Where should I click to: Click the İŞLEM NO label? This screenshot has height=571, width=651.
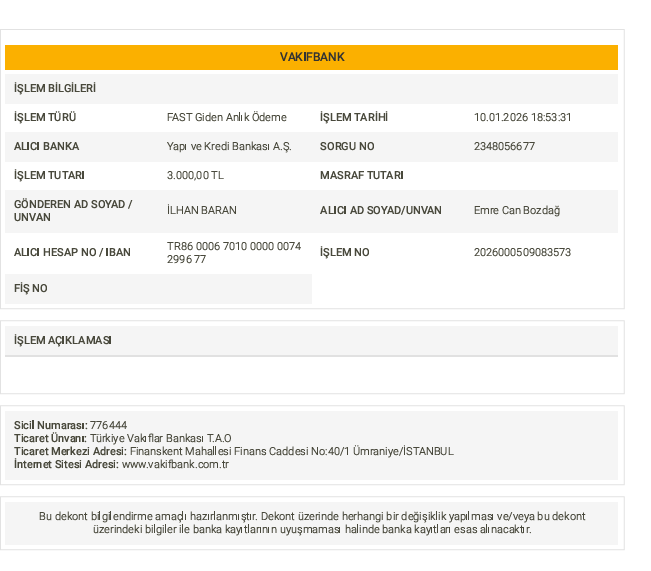[345, 252]
